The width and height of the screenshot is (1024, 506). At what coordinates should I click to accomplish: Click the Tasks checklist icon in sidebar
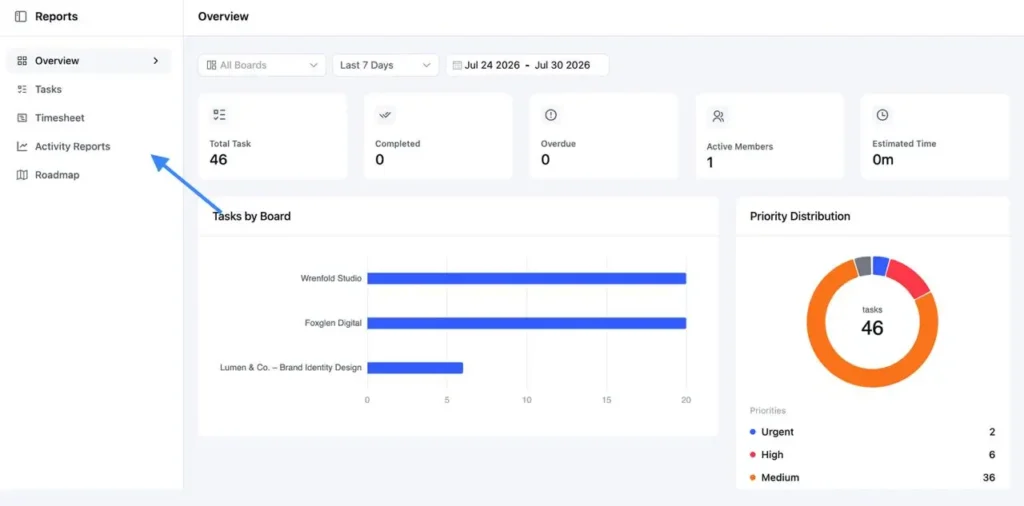tap(22, 89)
